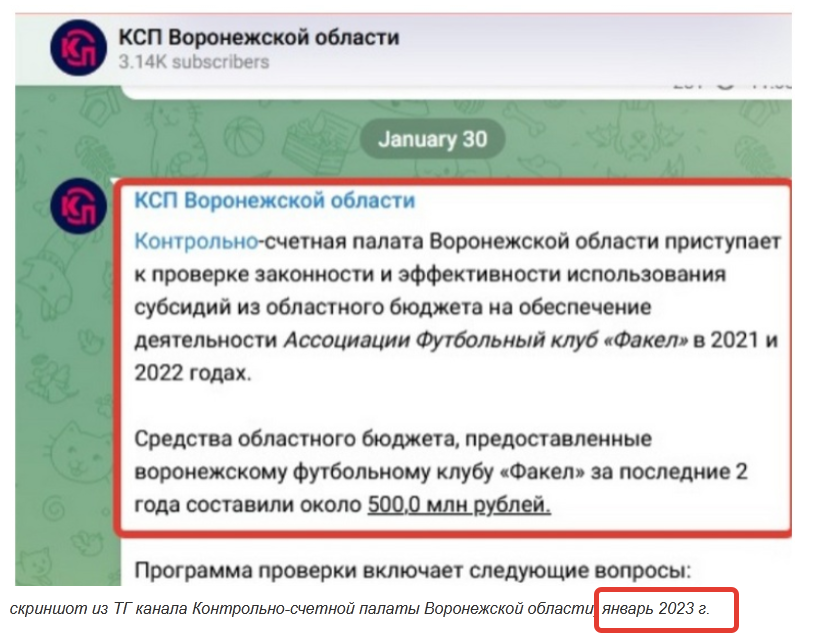
Task: Click the "Программа проверки включает следующие вопросы" line
Action: (411, 571)
